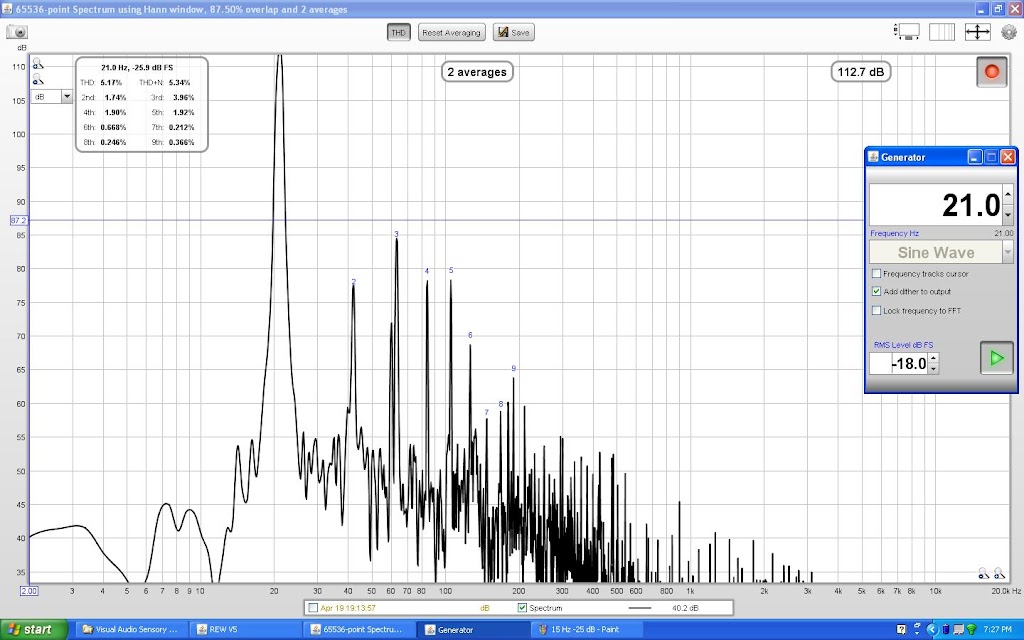Click lower vertical zoom magnifier icon
This screenshot has height=640, width=1024.
pos(38,80)
